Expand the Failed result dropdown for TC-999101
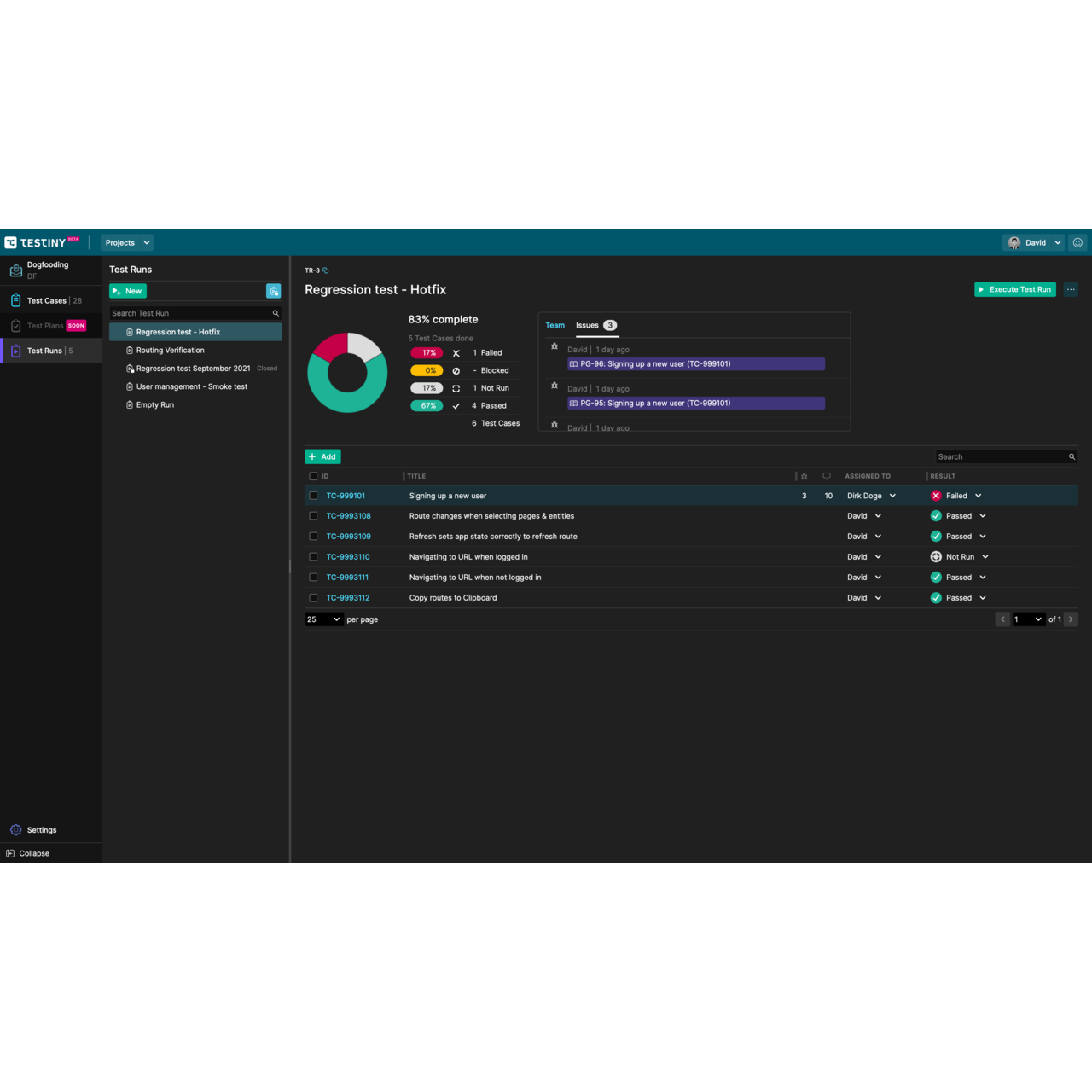The image size is (1092, 1092). coord(978,496)
